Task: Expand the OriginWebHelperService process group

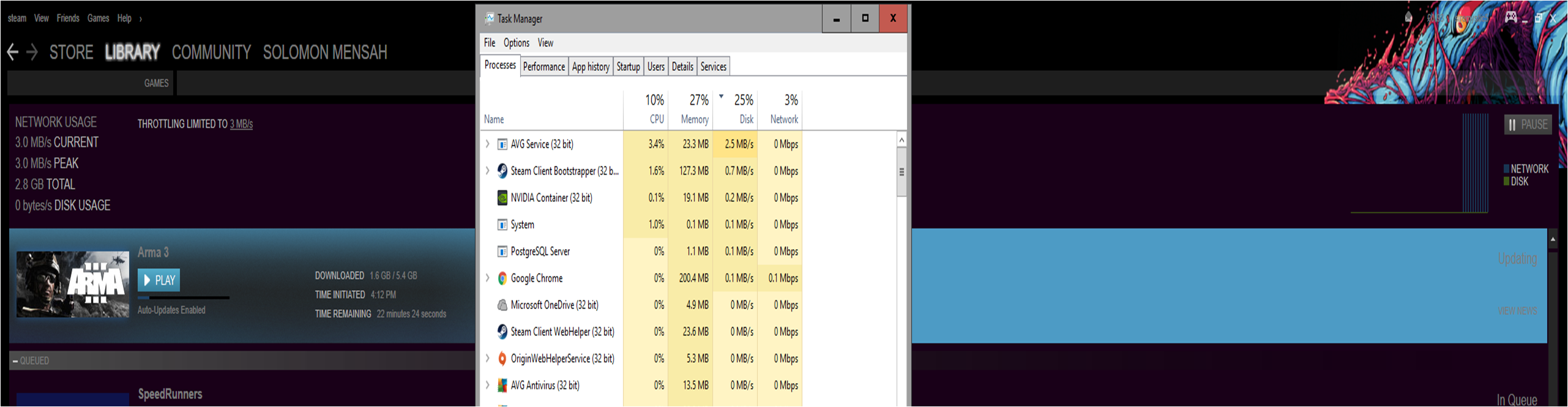Action: coord(488,359)
